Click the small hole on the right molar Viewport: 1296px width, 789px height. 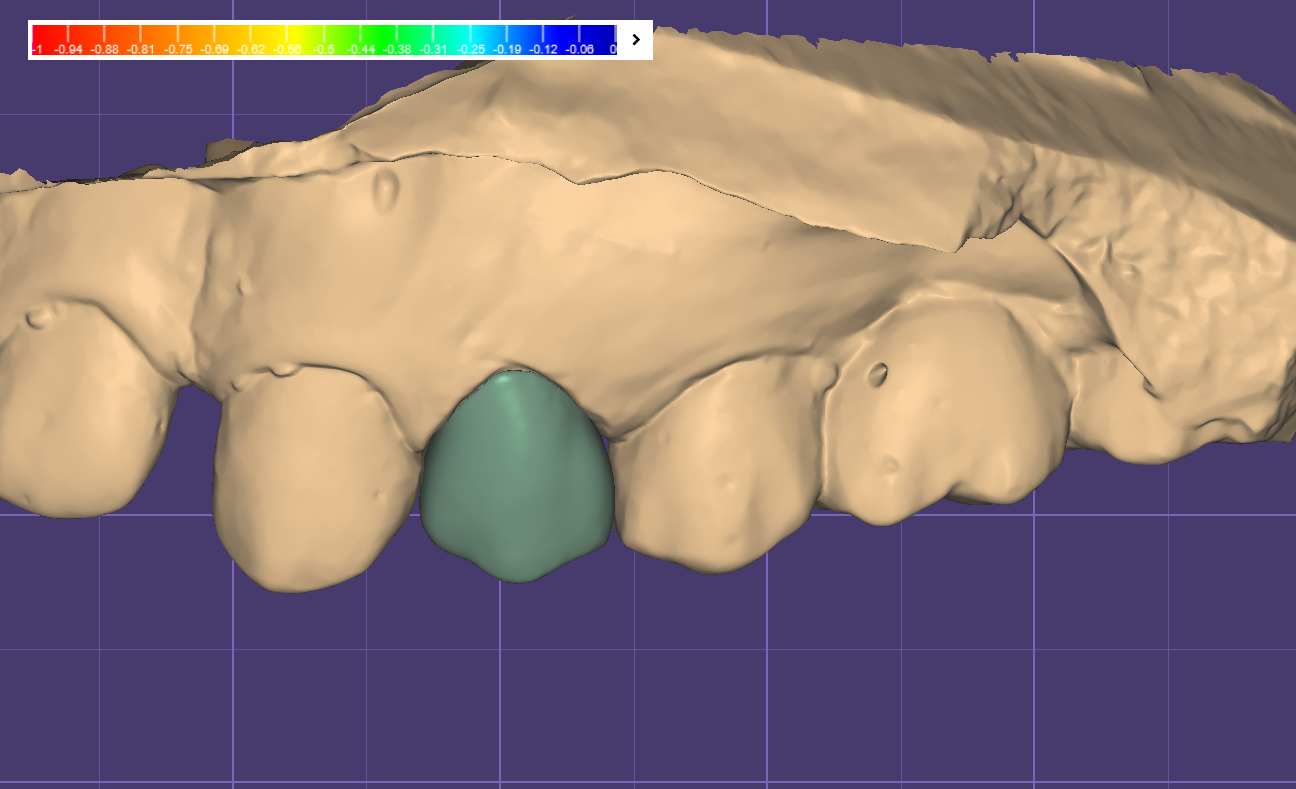tap(878, 374)
